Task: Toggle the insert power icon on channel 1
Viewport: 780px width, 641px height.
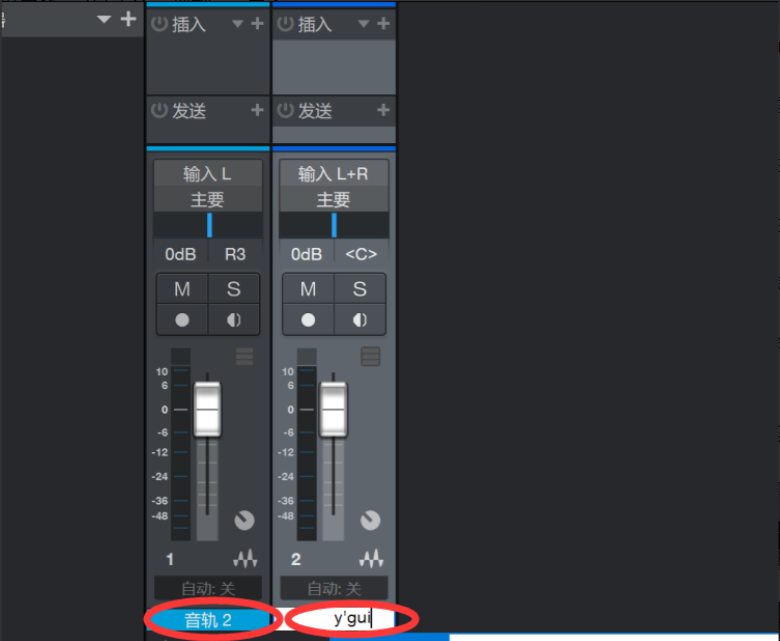Action: pyautogui.click(x=159, y=24)
